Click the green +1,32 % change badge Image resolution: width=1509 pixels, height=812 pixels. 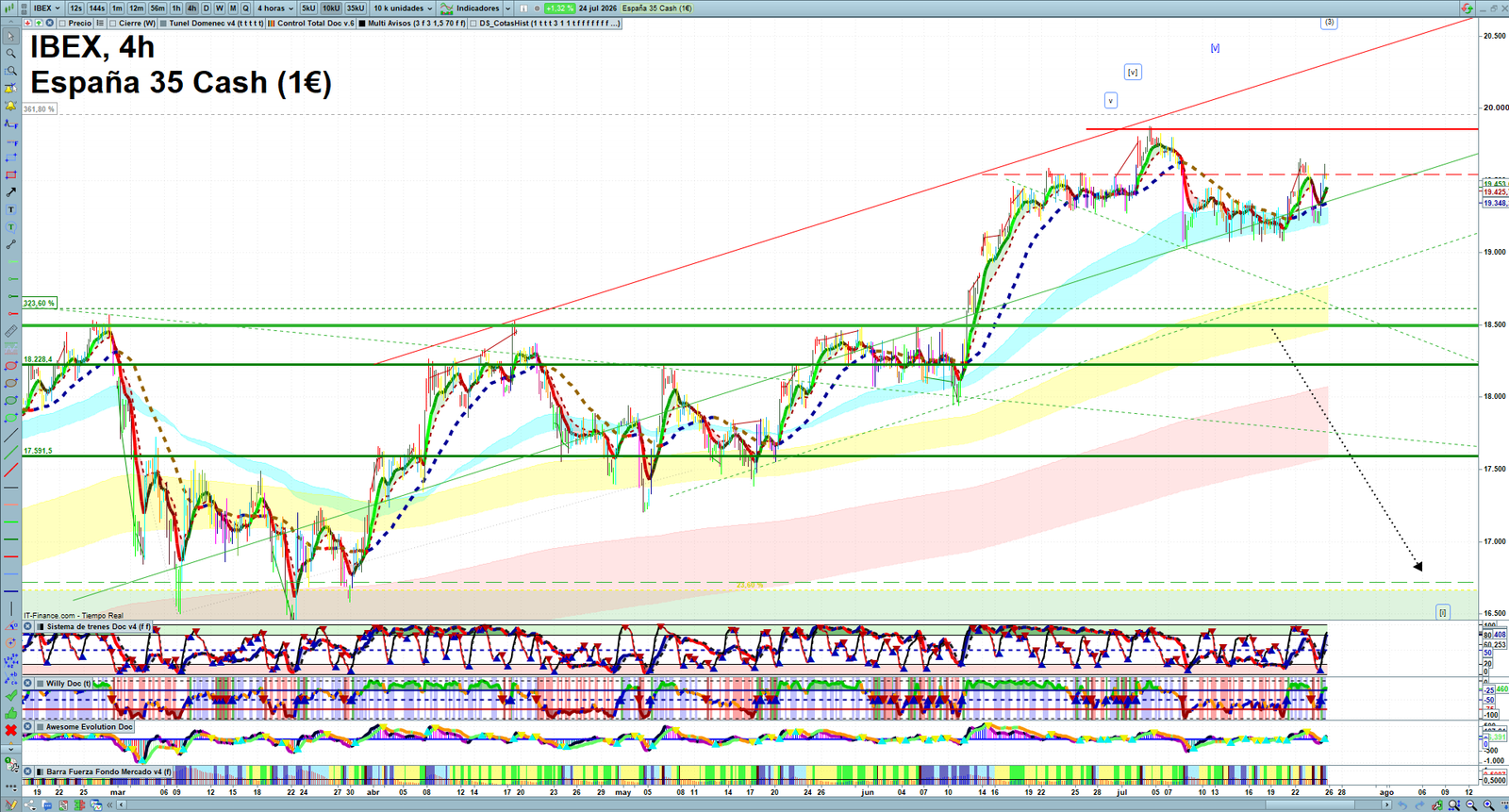point(559,8)
